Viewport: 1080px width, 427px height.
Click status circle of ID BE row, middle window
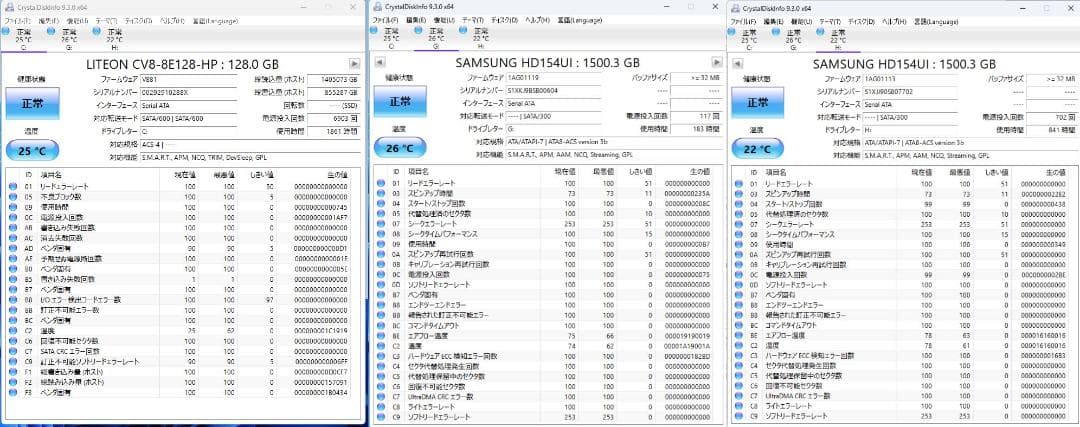(381, 336)
